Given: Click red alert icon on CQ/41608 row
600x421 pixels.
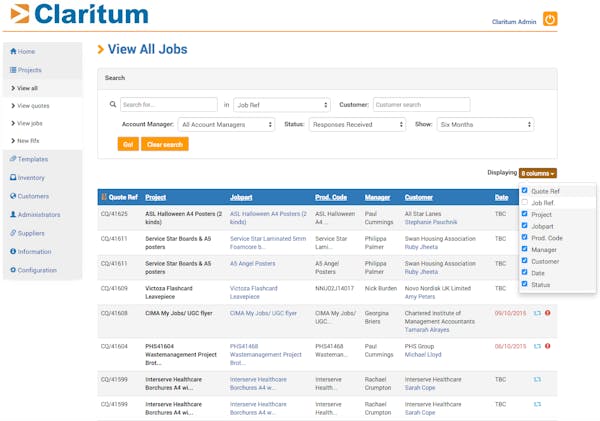Looking at the screenshot, I should coord(548,313).
